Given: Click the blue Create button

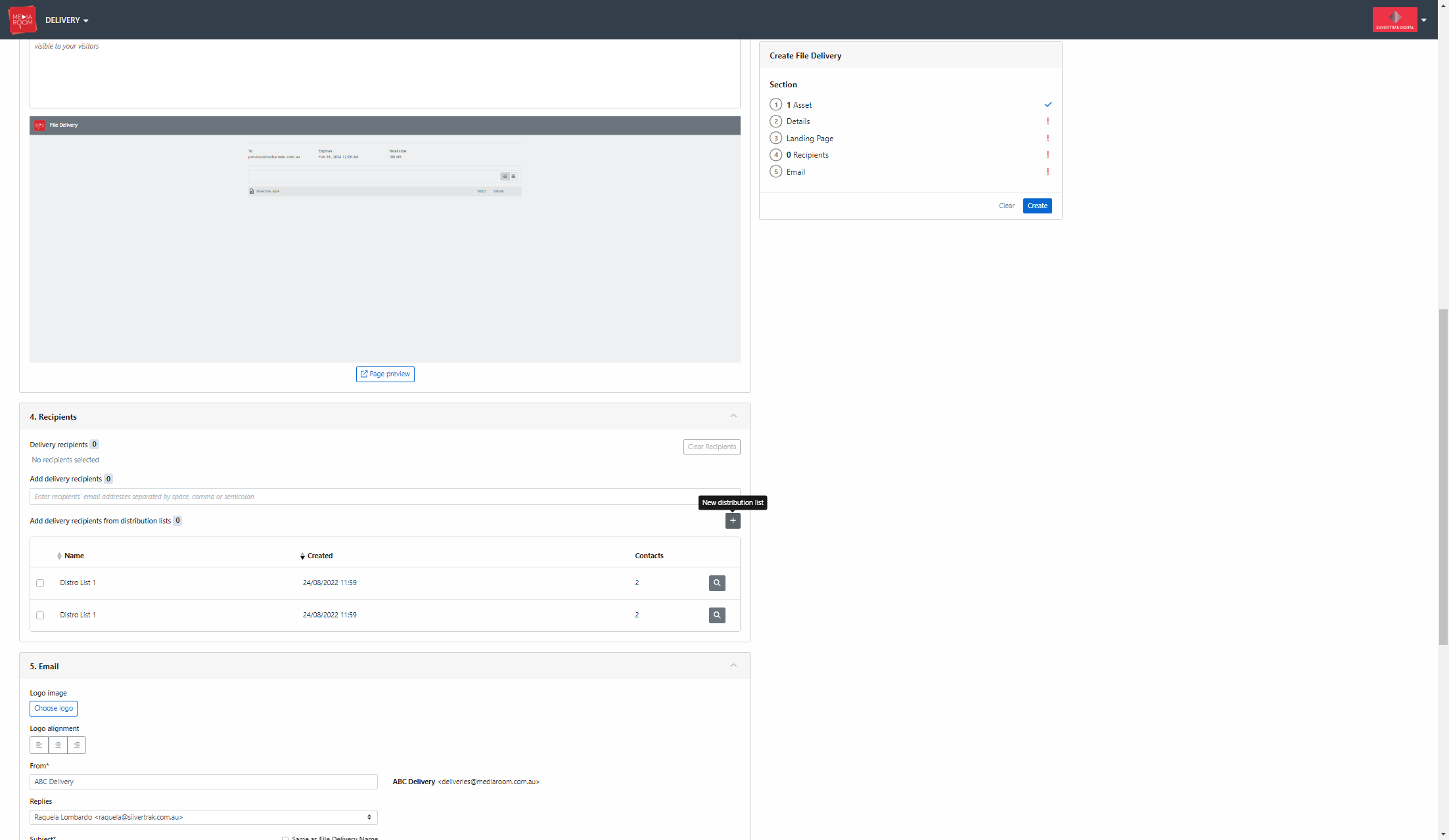Looking at the screenshot, I should pos(1037,206).
